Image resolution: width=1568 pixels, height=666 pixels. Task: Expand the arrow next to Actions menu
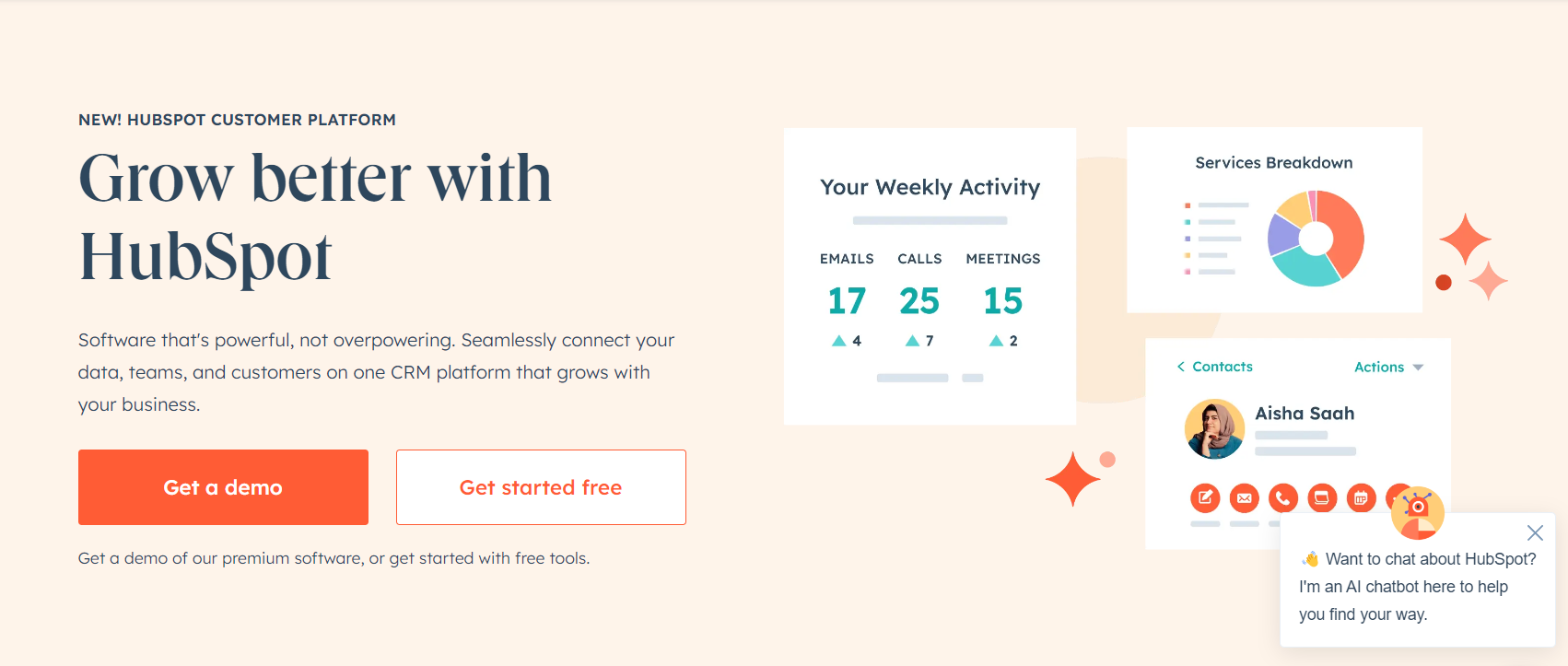pyautogui.click(x=1416, y=367)
